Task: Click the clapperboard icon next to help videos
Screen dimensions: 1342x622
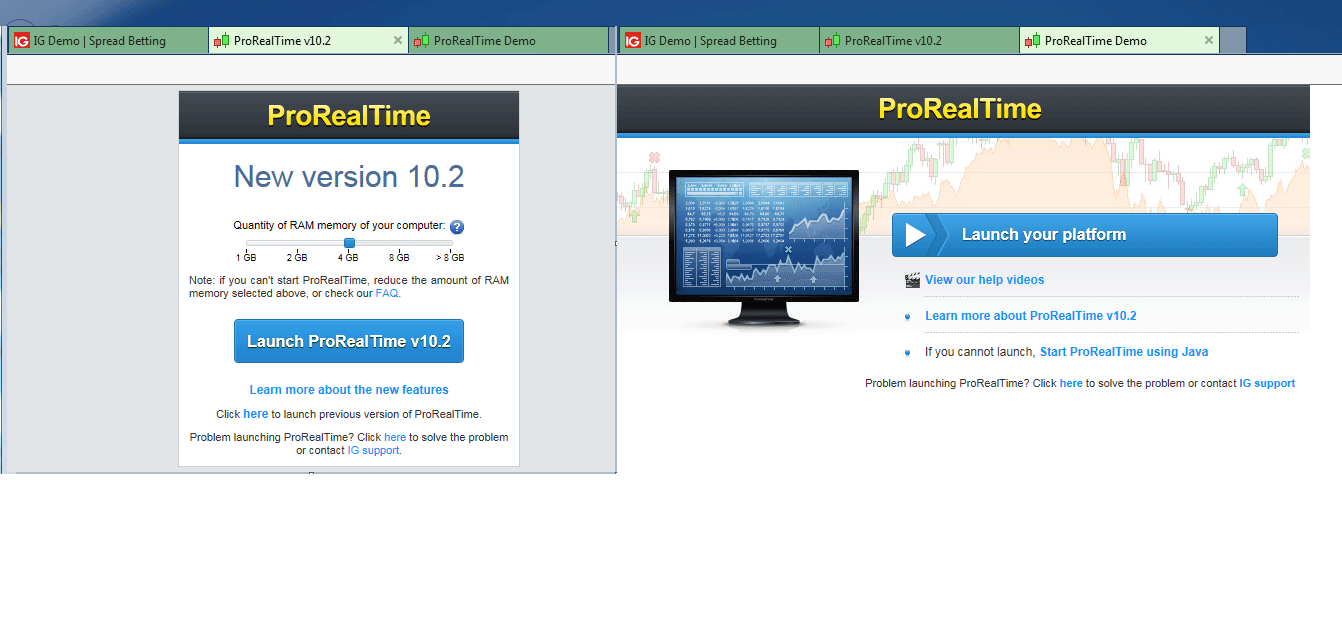Action: pos(912,280)
